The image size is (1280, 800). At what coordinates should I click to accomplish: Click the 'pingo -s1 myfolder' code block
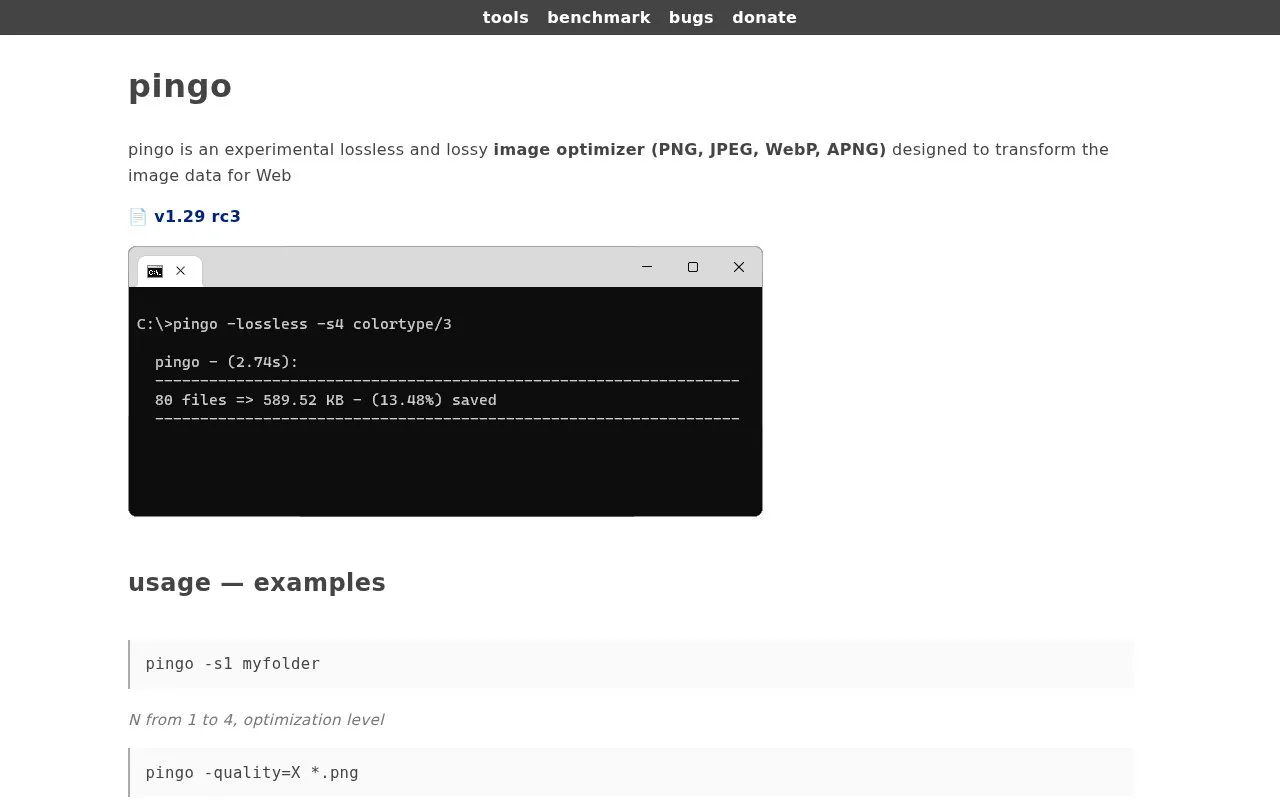click(x=631, y=664)
